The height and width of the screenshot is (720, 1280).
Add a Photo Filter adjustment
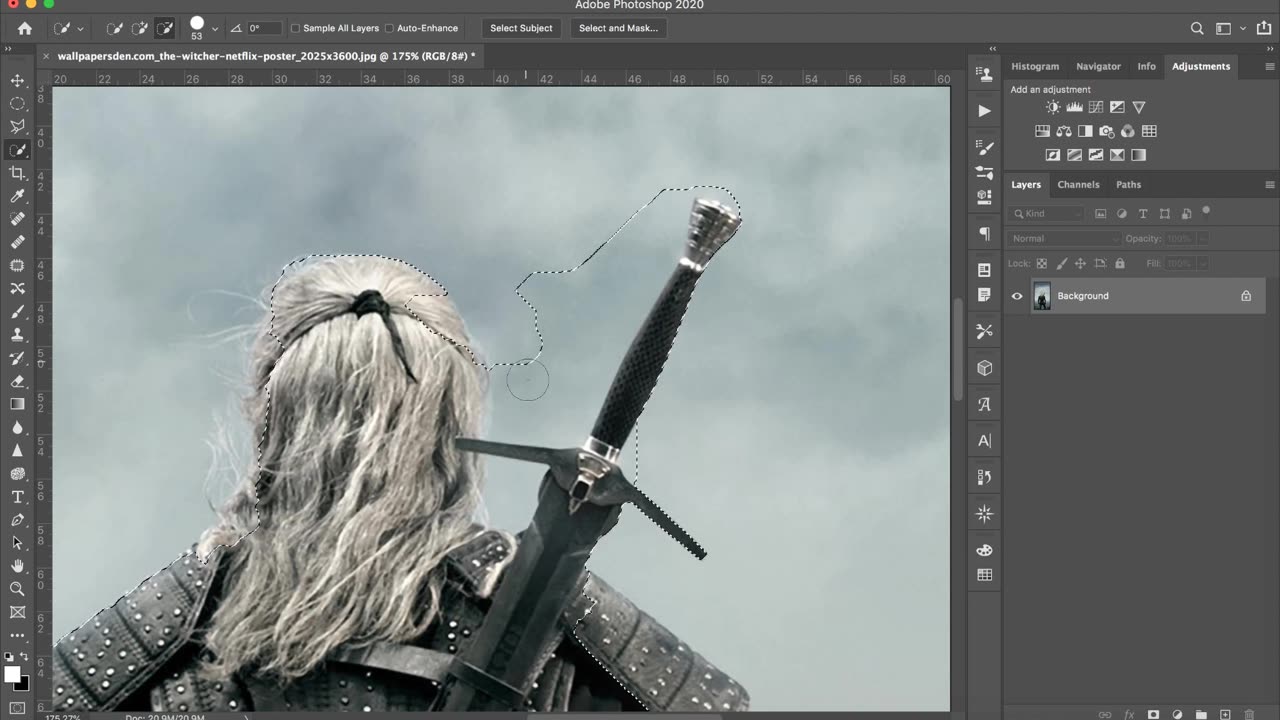pos(1106,131)
